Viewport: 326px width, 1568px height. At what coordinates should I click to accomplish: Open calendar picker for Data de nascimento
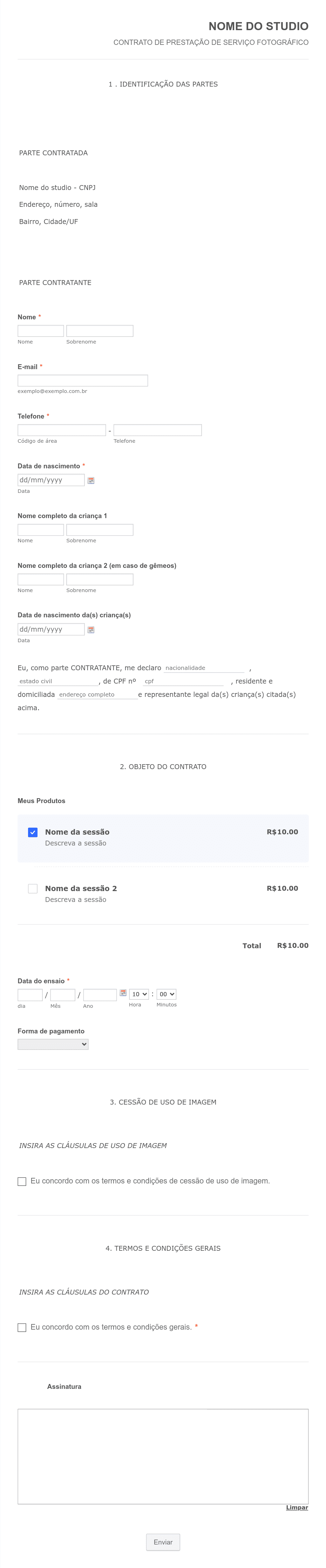(91, 480)
